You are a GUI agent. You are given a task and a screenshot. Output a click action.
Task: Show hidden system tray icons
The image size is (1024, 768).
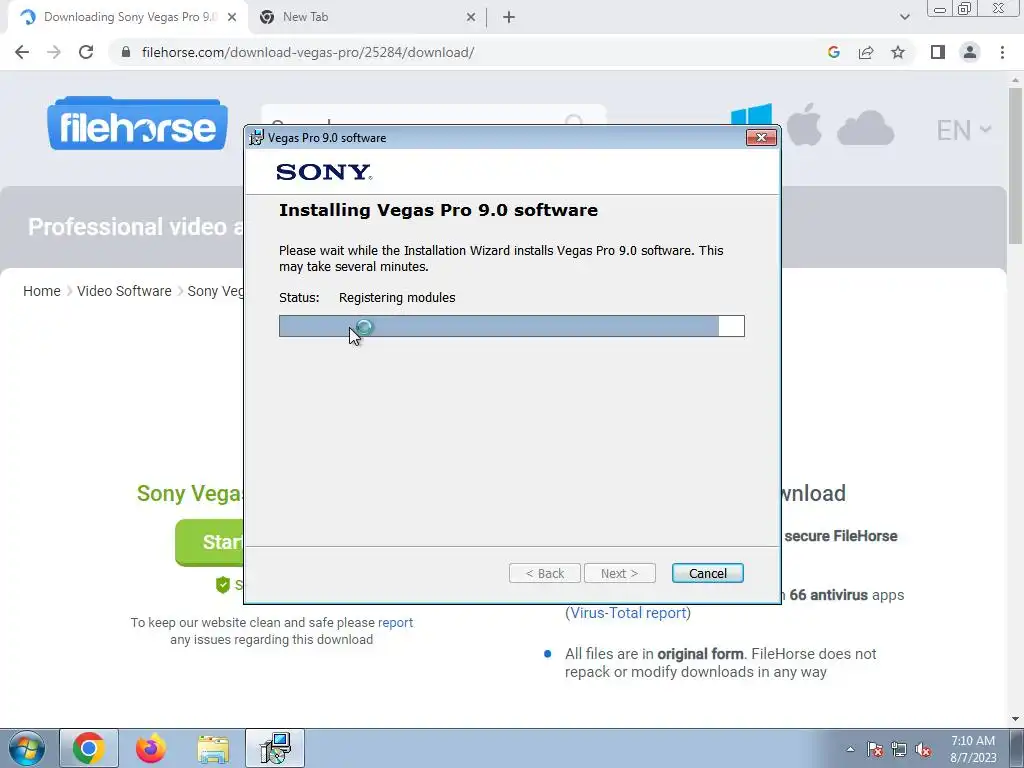(x=850, y=749)
